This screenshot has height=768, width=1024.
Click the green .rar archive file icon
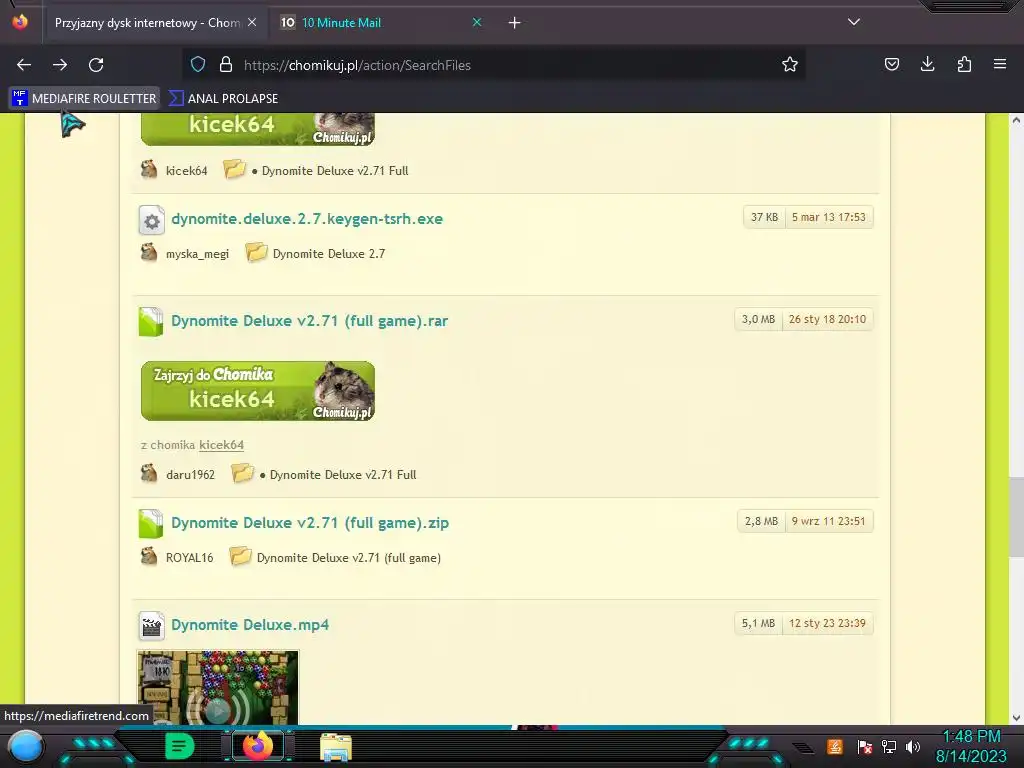pyautogui.click(x=151, y=322)
